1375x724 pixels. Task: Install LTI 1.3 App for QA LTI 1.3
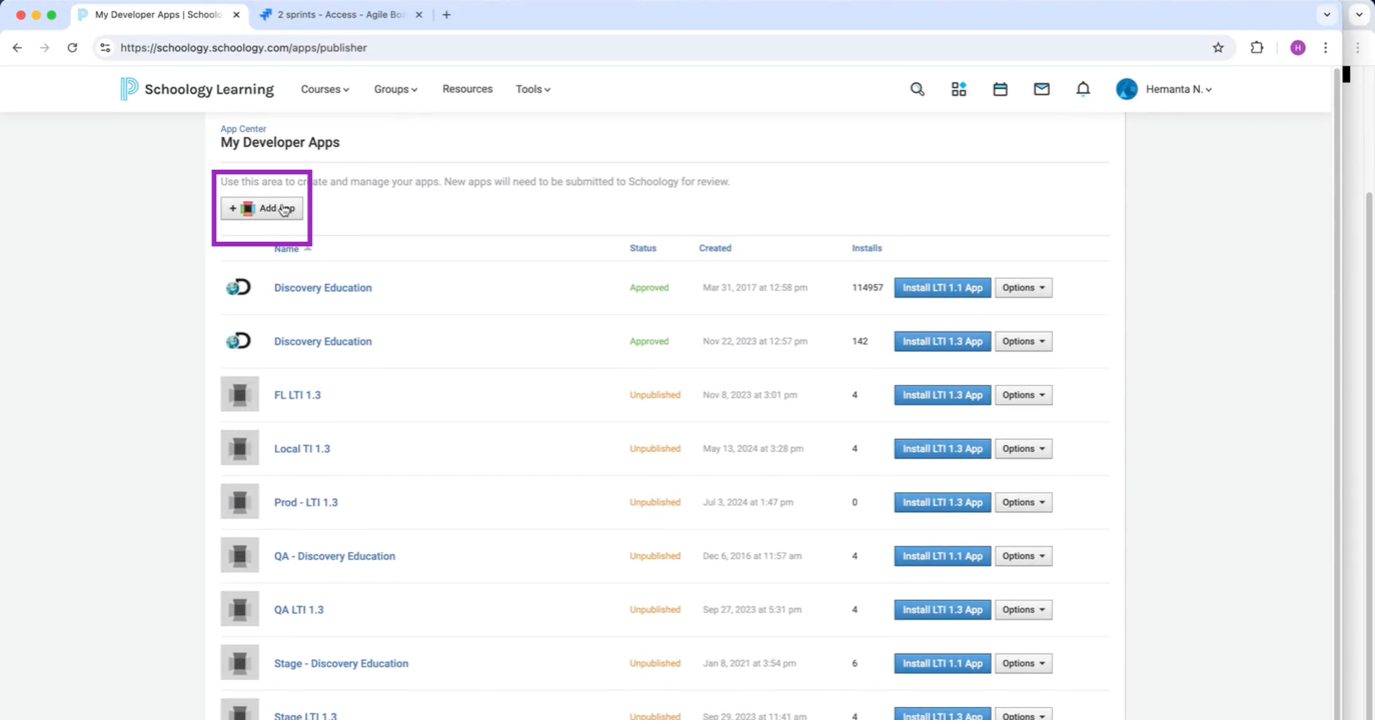click(942, 610)
